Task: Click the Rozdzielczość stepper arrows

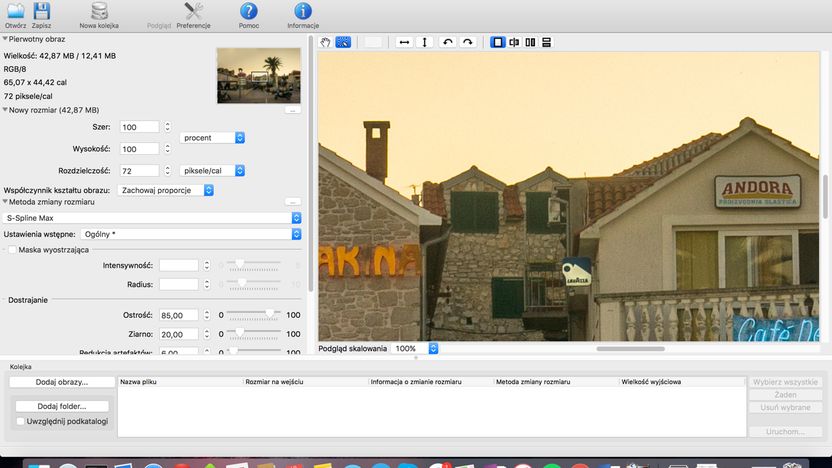Action: 167,171
